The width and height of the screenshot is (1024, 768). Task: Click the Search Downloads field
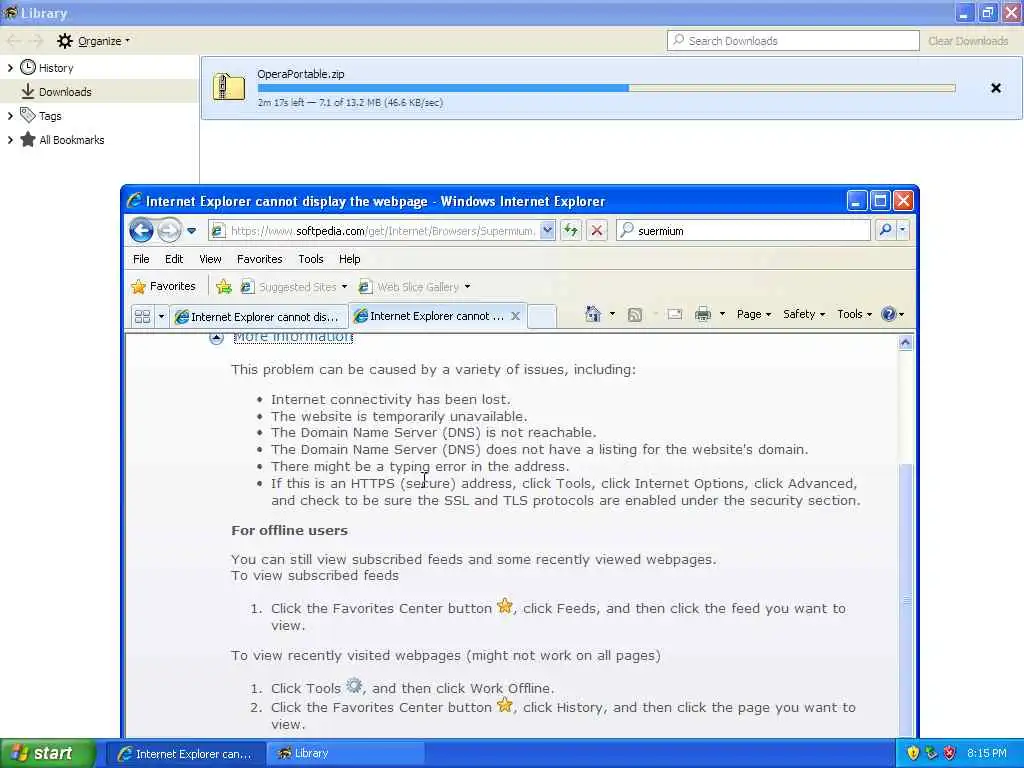pyautogui.click(x=793, y=40)
